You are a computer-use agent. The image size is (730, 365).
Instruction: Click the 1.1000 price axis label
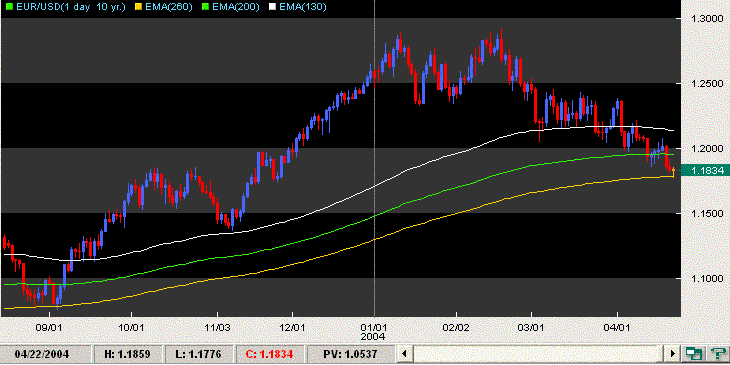click(707, 278)
